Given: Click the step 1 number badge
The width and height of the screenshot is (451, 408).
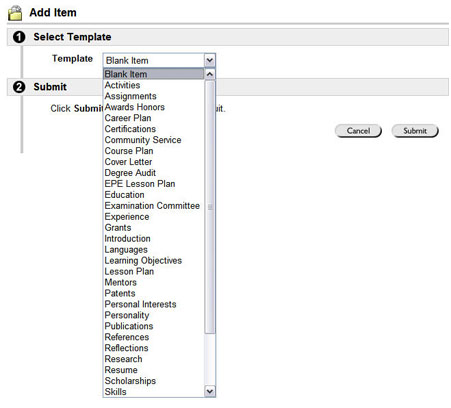Looking at the screenshot, I should [19, 37].
